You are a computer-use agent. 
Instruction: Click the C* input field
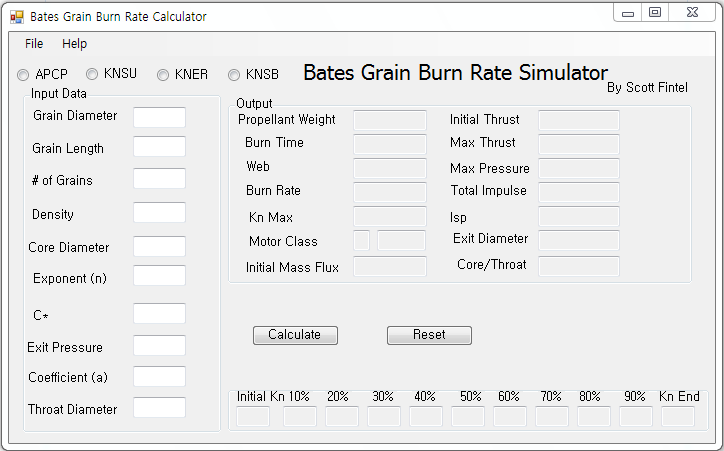160,313
